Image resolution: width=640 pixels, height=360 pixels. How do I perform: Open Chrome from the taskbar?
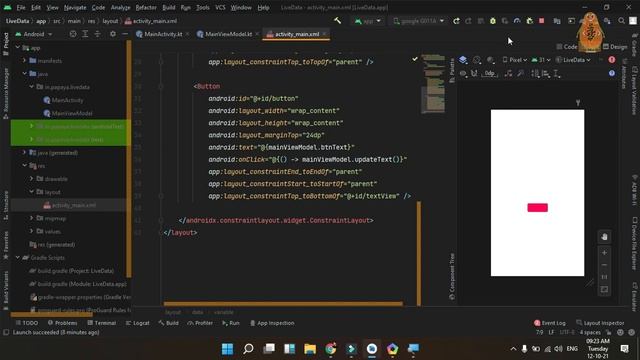click(331, 349)
